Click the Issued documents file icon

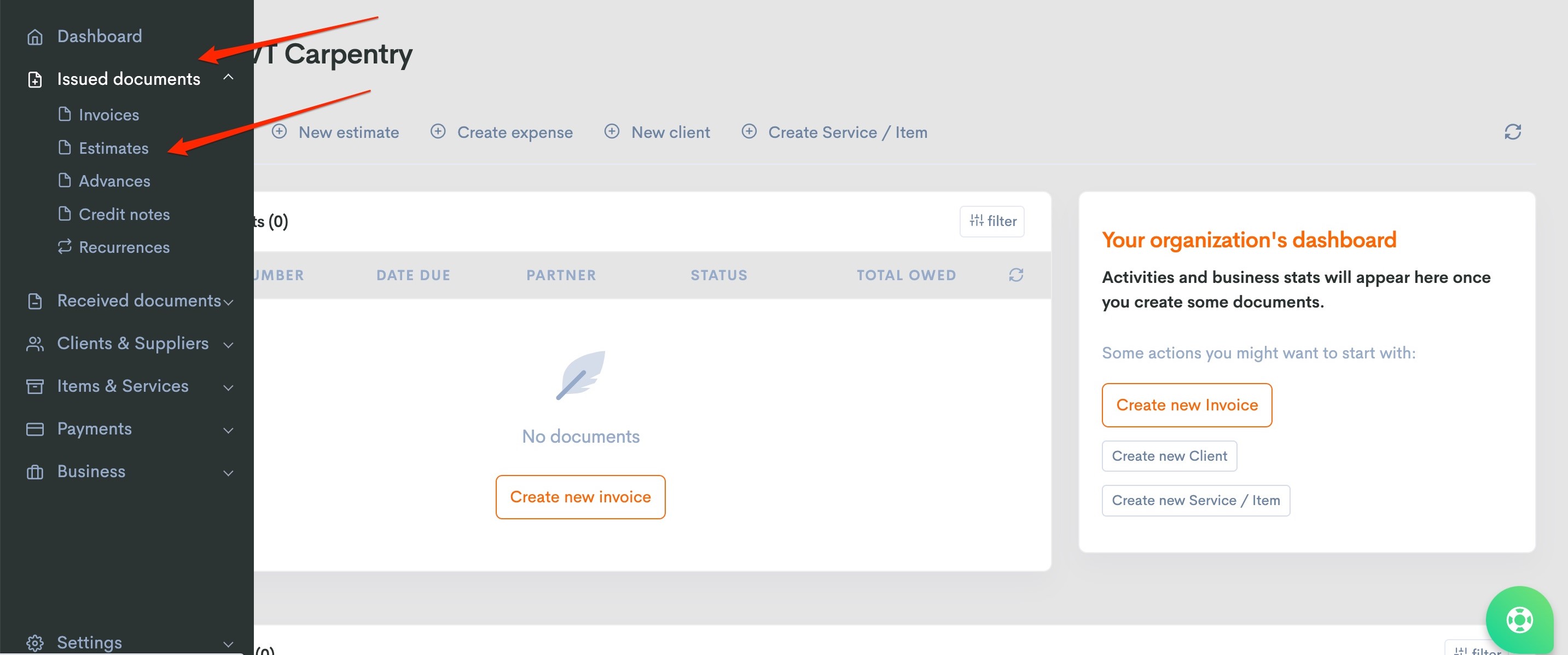34,80
